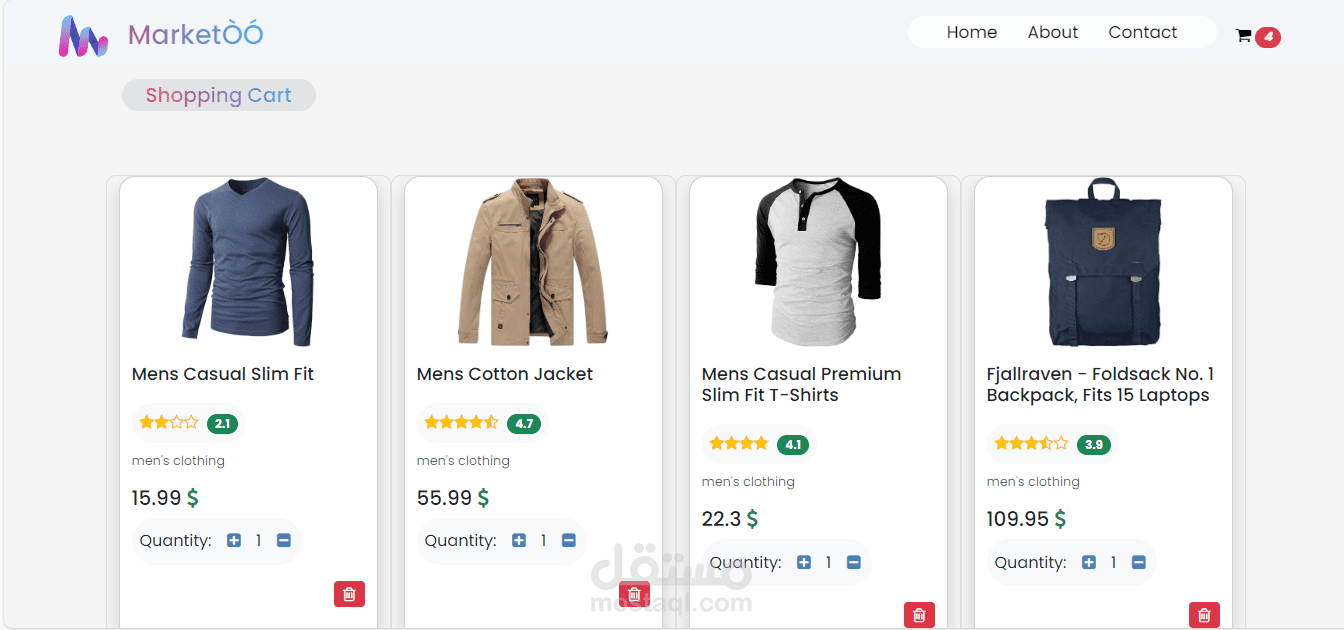The width and height of the screenshot is (1344, 630).
Task: Open the Fjallraven backpack product title
Action: point(1100,385)
